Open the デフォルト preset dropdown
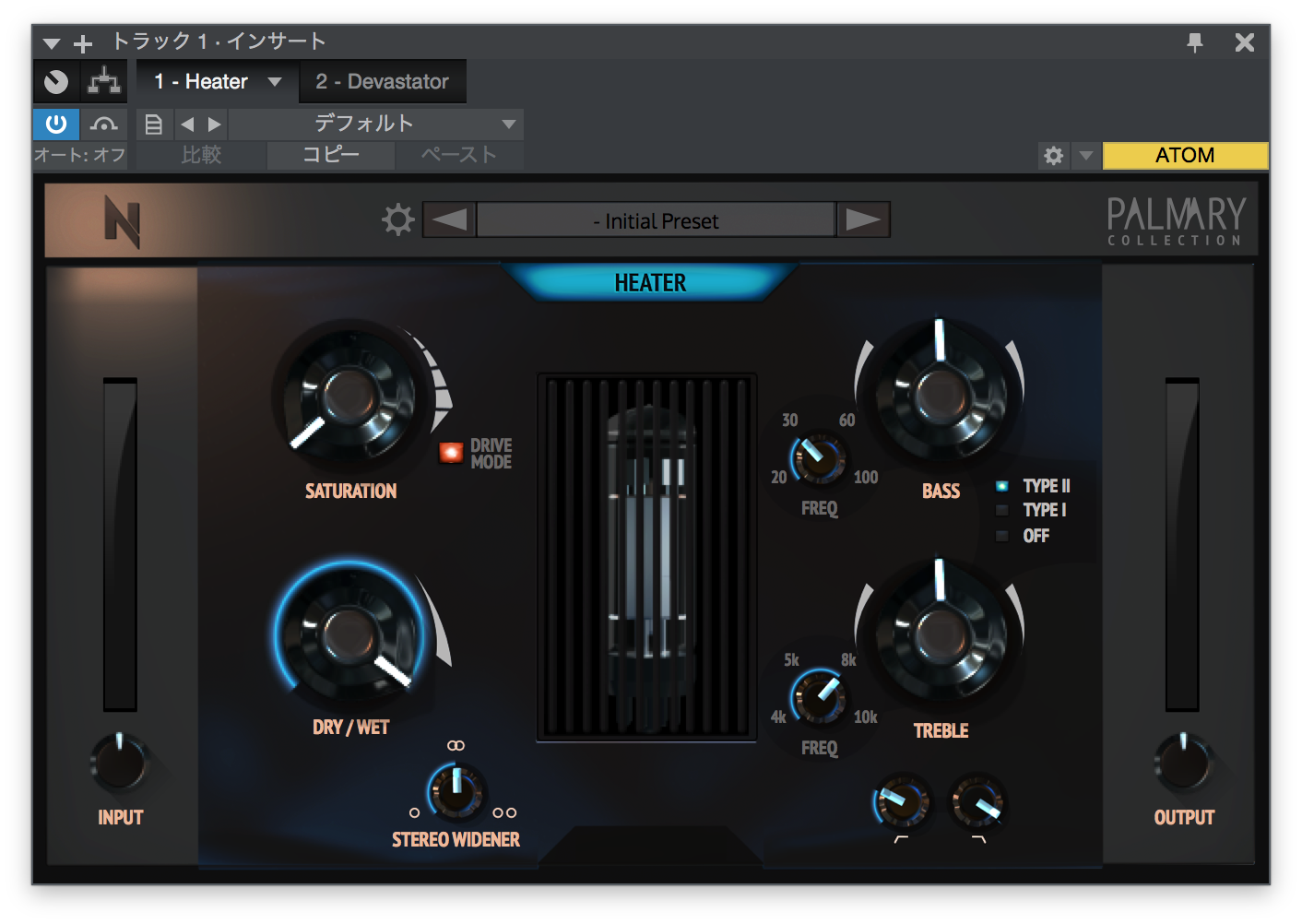Viewport: 1302px width, 924px height. click(376, 124)
